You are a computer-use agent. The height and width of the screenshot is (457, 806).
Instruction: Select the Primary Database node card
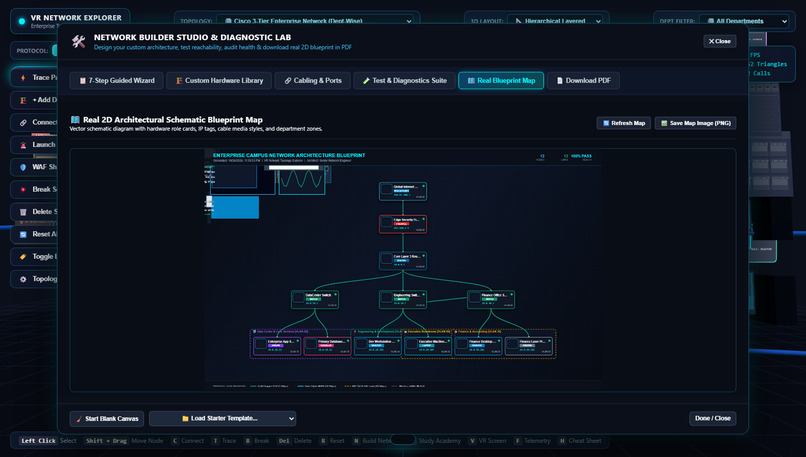327,346
